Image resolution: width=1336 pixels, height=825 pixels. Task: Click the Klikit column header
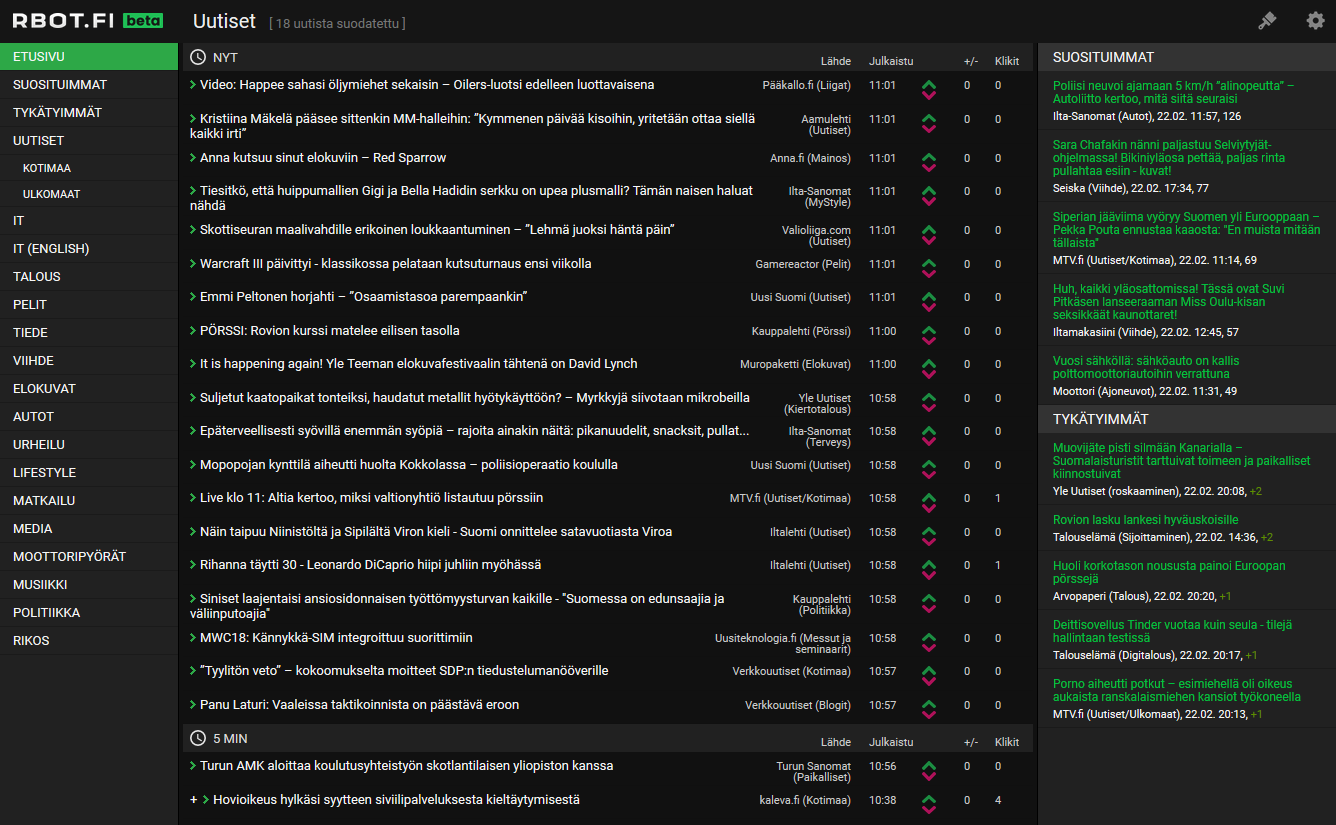tap(1007, 59)
